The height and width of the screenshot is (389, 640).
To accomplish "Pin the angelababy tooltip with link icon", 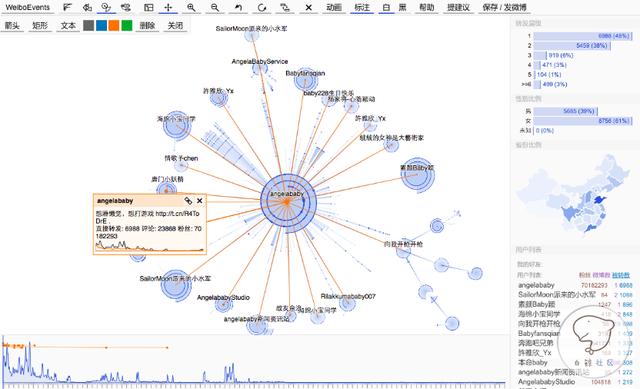I will 188,201.
